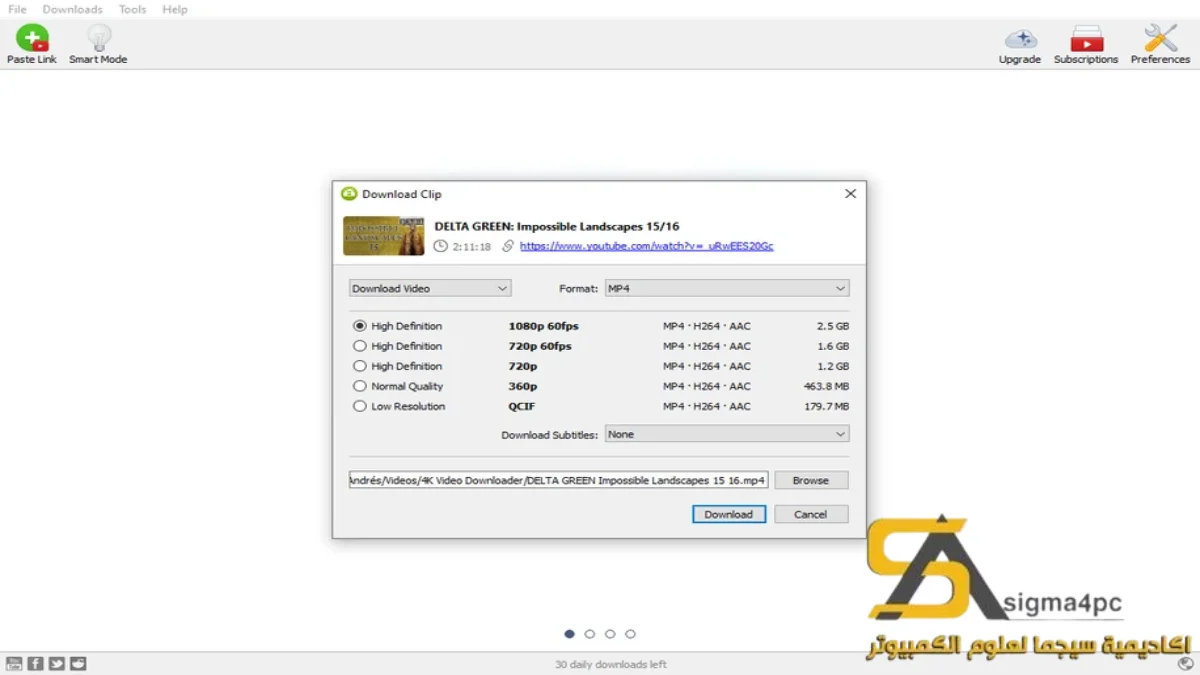Open the Downloads menu

point(72,9)
